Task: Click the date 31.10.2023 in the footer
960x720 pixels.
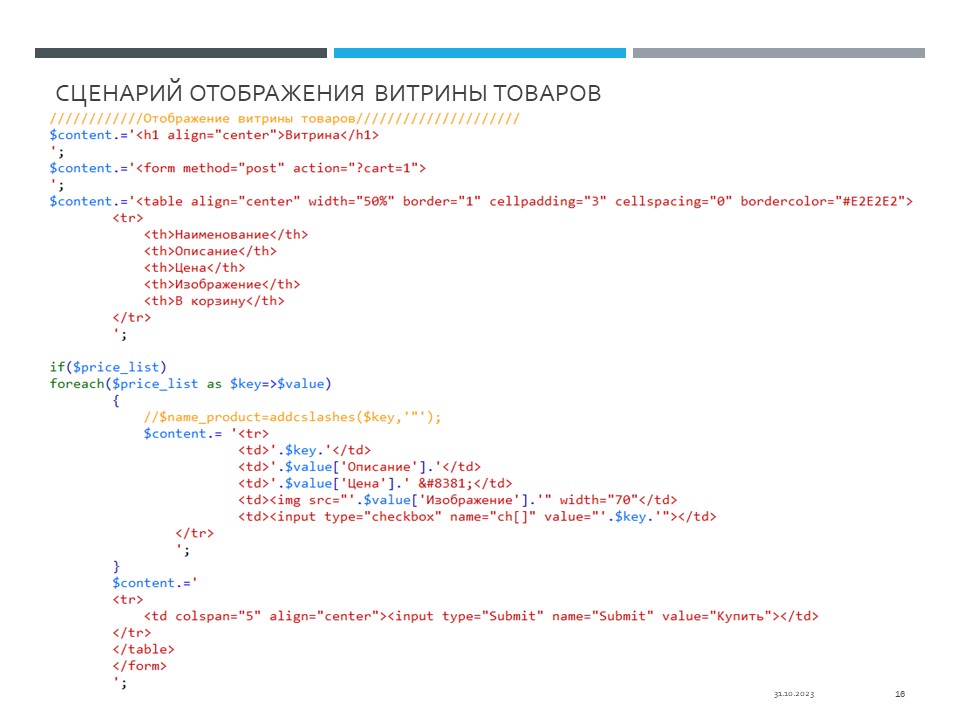Action: [x=793, y=694]
